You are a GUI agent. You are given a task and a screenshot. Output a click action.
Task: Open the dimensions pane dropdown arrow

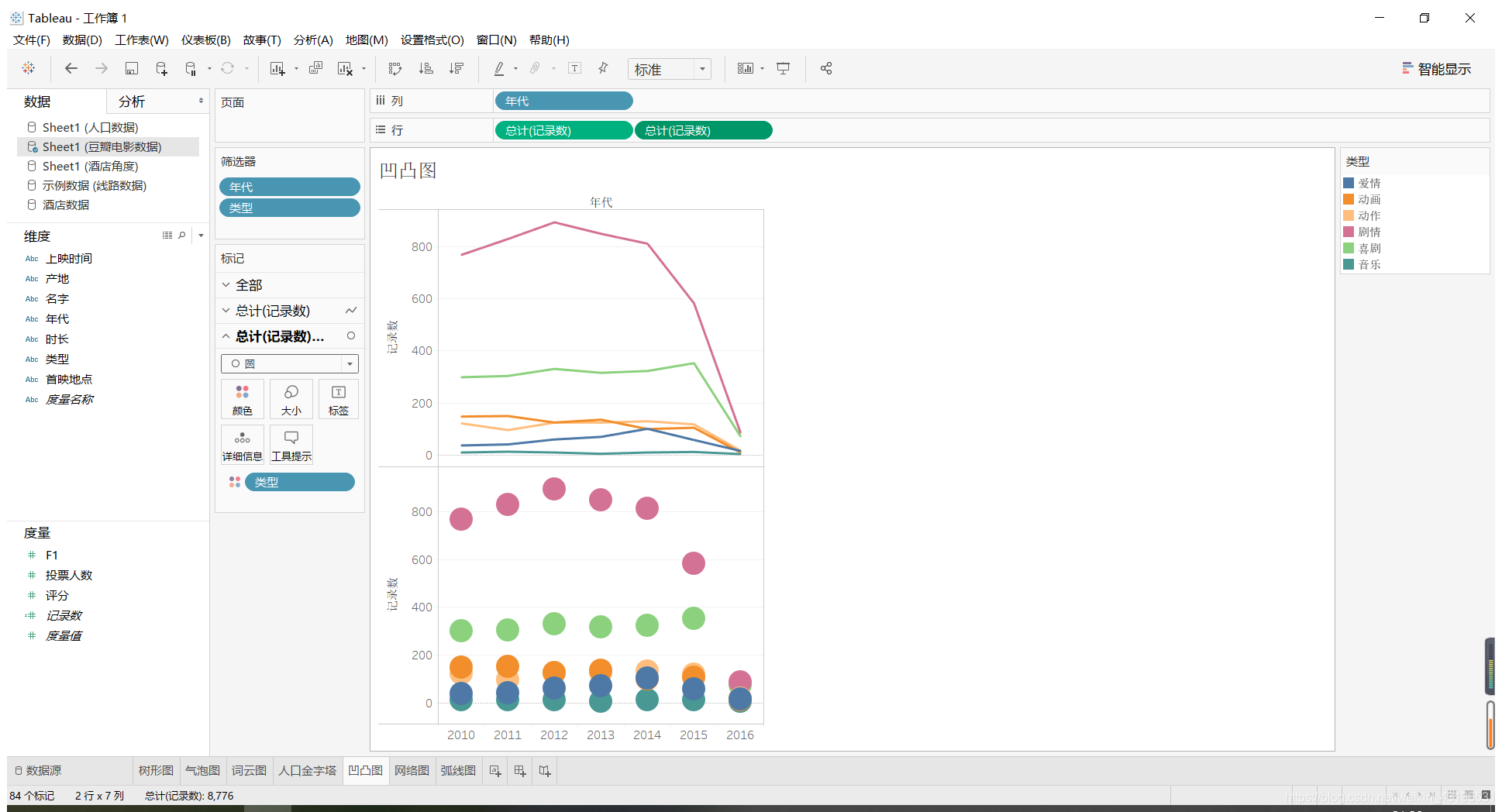click(x=201, y=235)
